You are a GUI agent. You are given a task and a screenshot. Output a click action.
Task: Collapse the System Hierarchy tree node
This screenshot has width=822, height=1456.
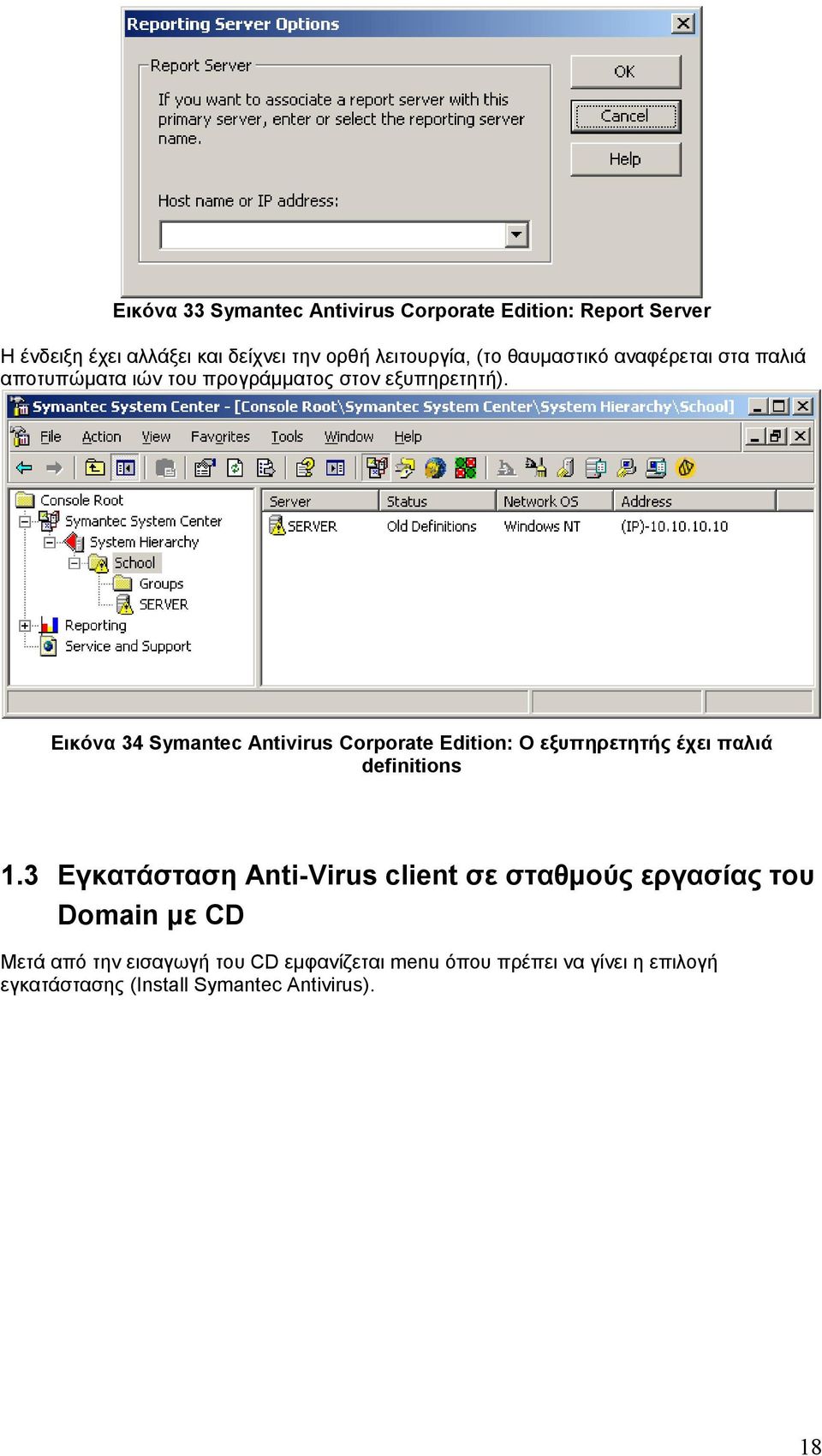pos(50,542)
